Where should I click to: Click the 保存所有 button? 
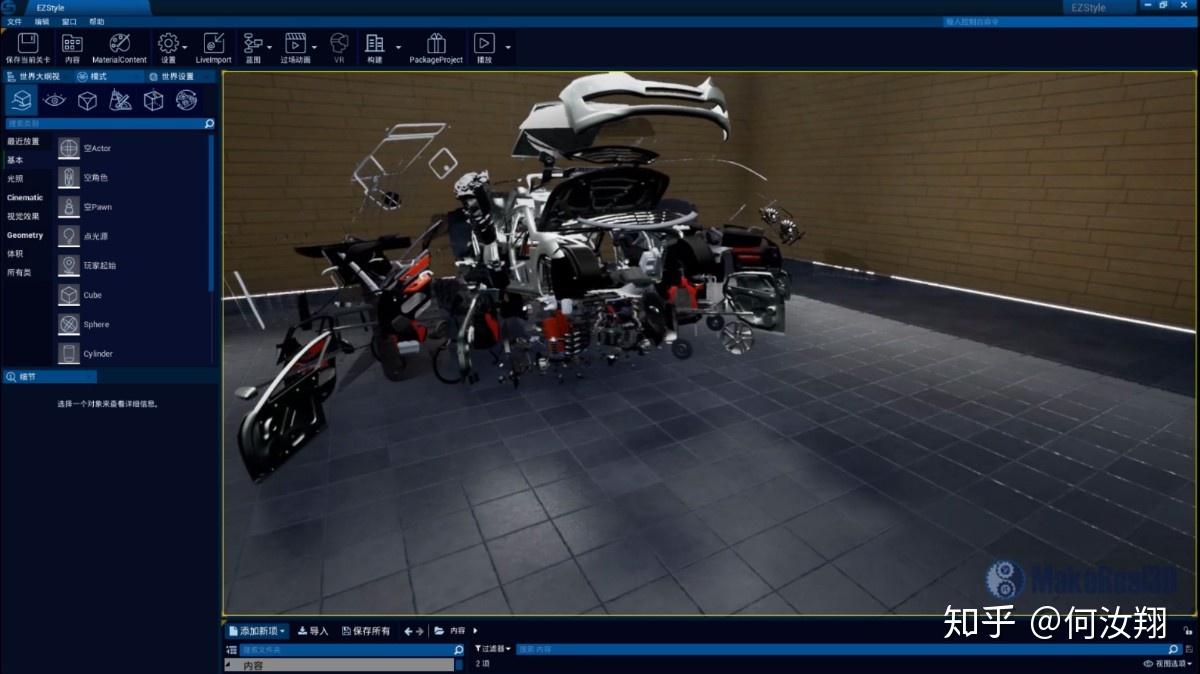click(365, 630)
